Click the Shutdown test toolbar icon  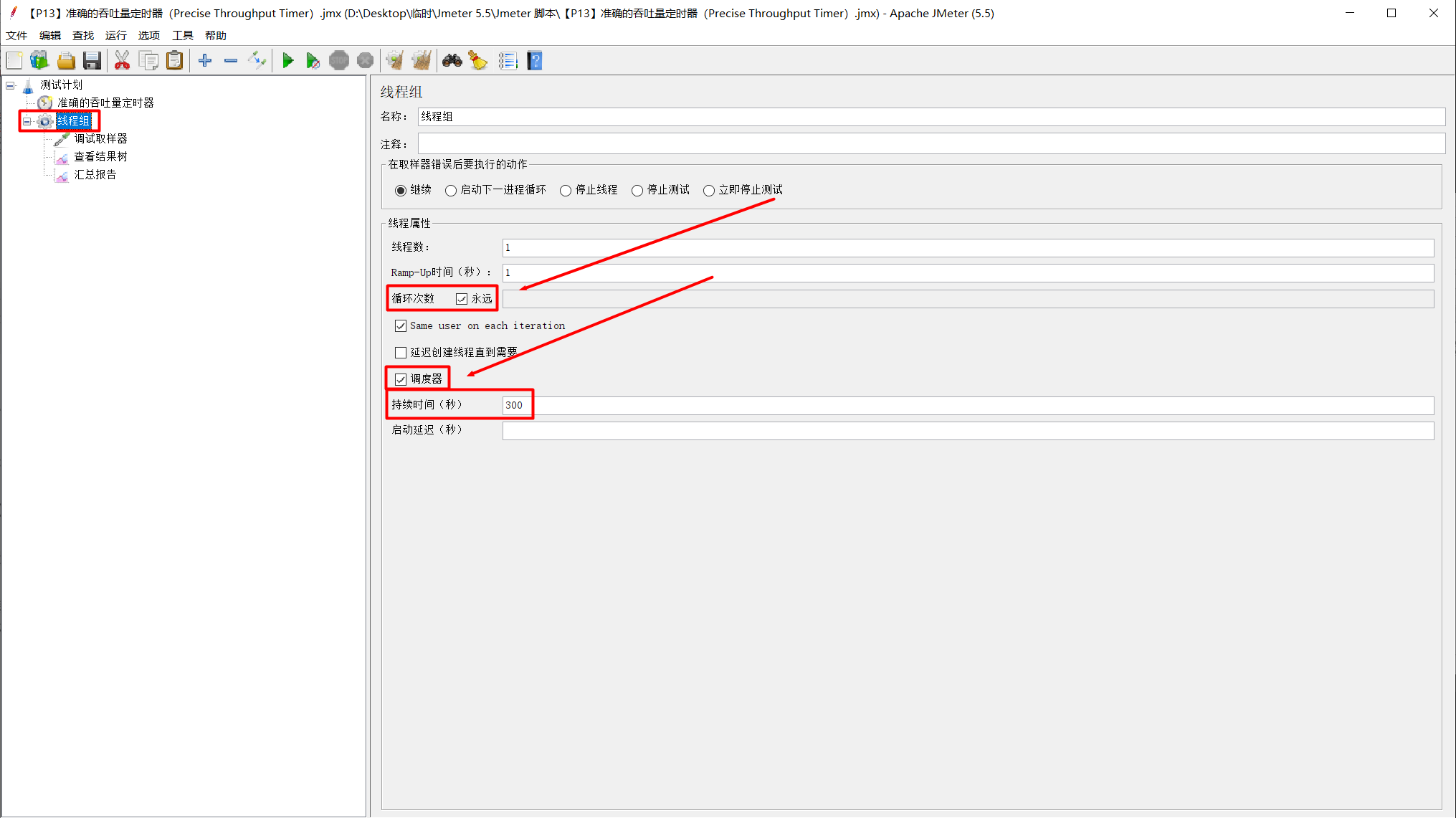[x=366, y=61]
